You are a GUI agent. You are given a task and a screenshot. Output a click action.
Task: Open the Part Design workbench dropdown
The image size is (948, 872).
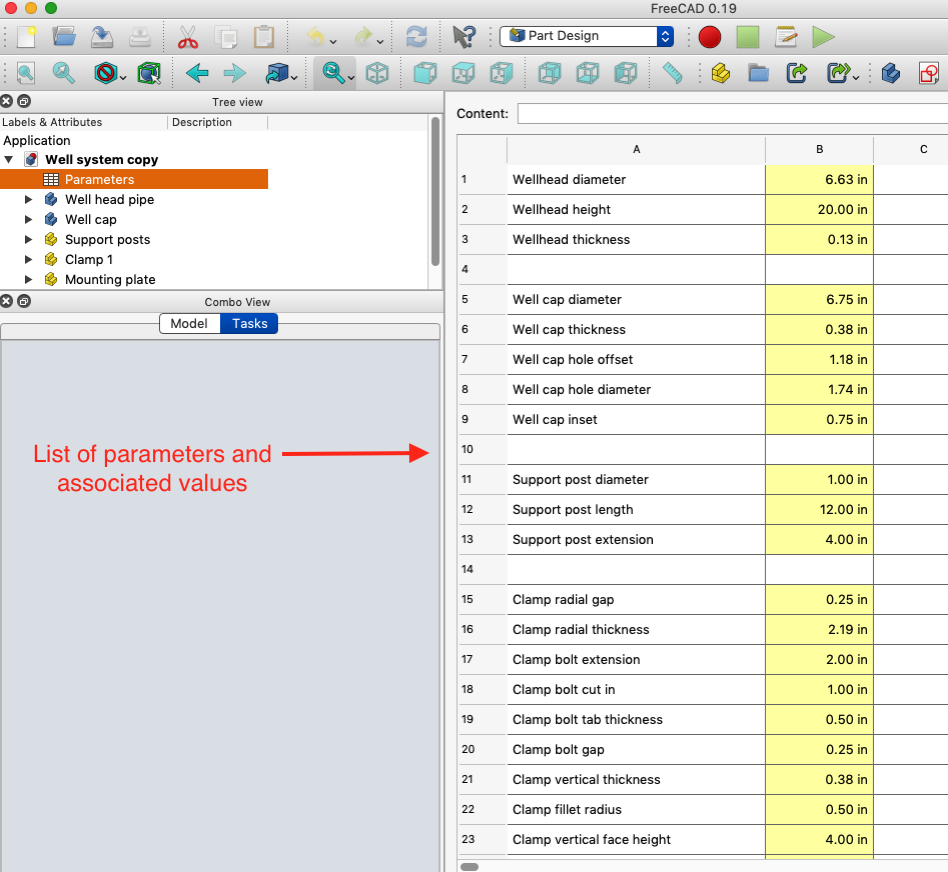[587, 36]
